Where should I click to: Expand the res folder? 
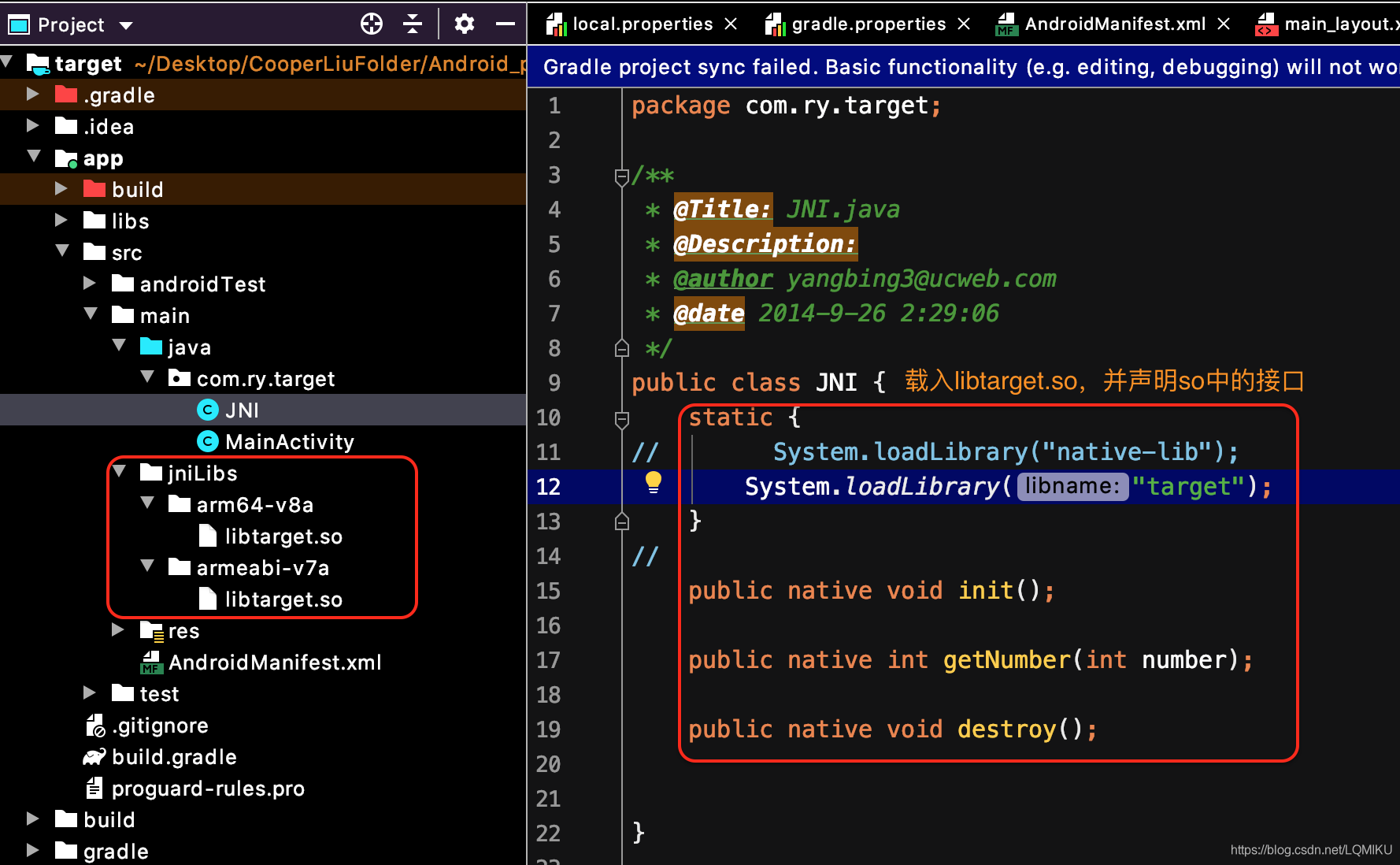tap(117, 629)
